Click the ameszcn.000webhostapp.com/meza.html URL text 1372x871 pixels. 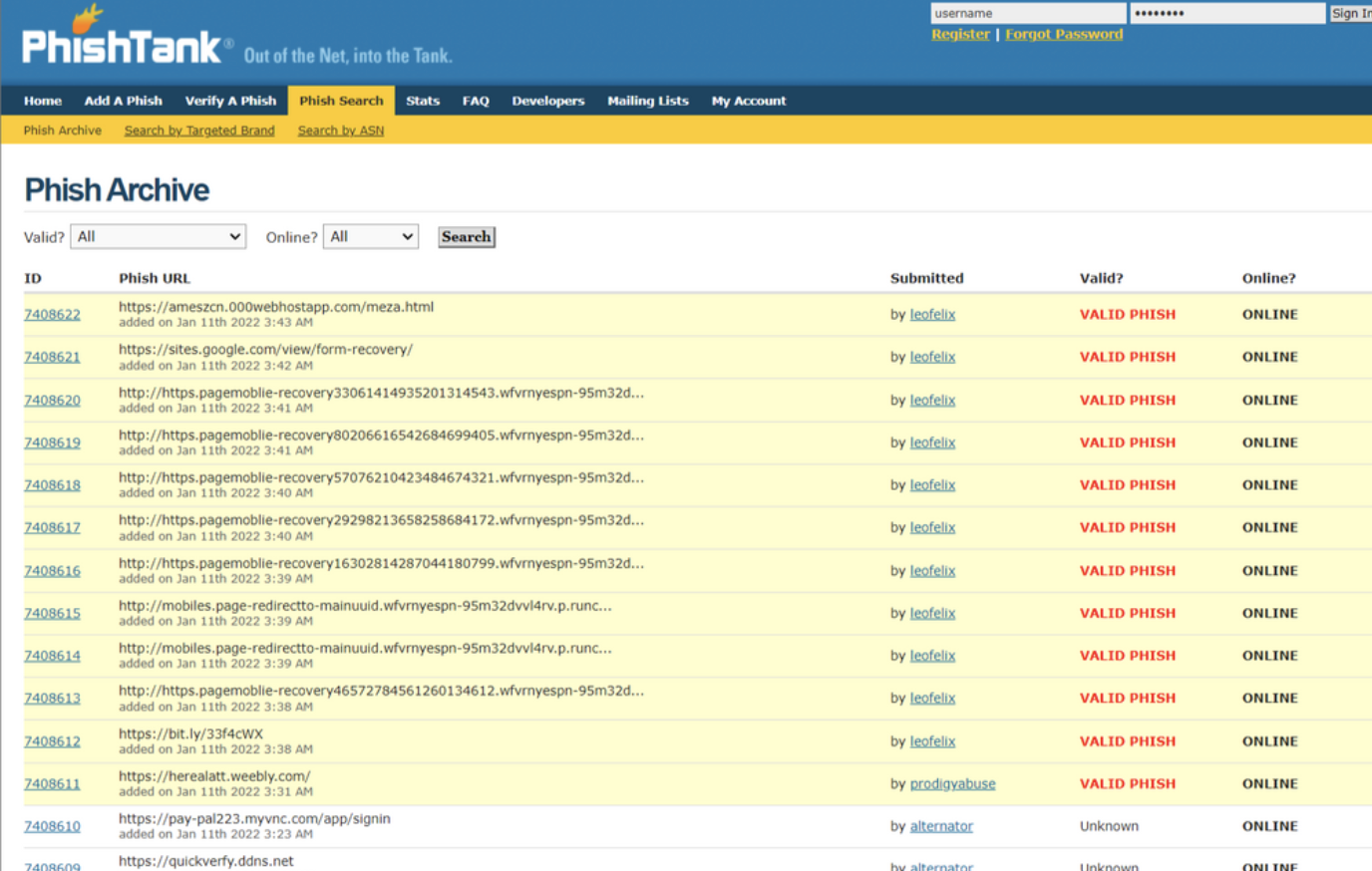[x=276, y=307]
